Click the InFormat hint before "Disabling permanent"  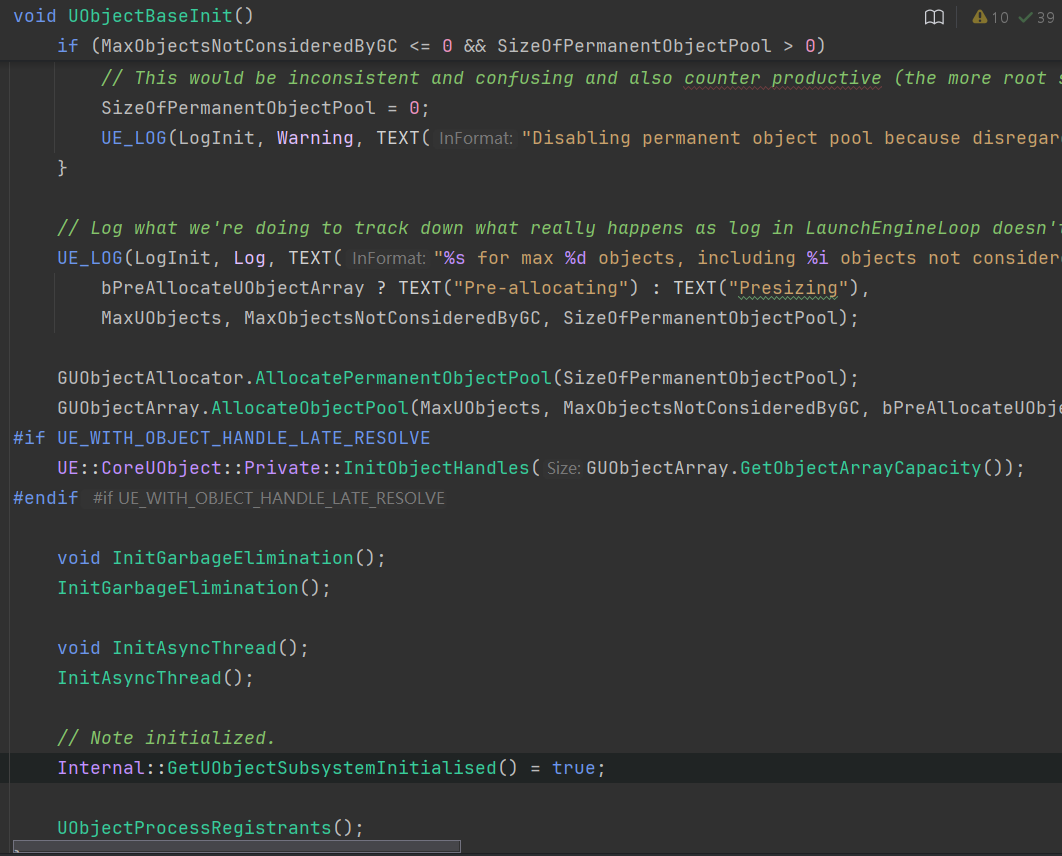pos(475,138)
